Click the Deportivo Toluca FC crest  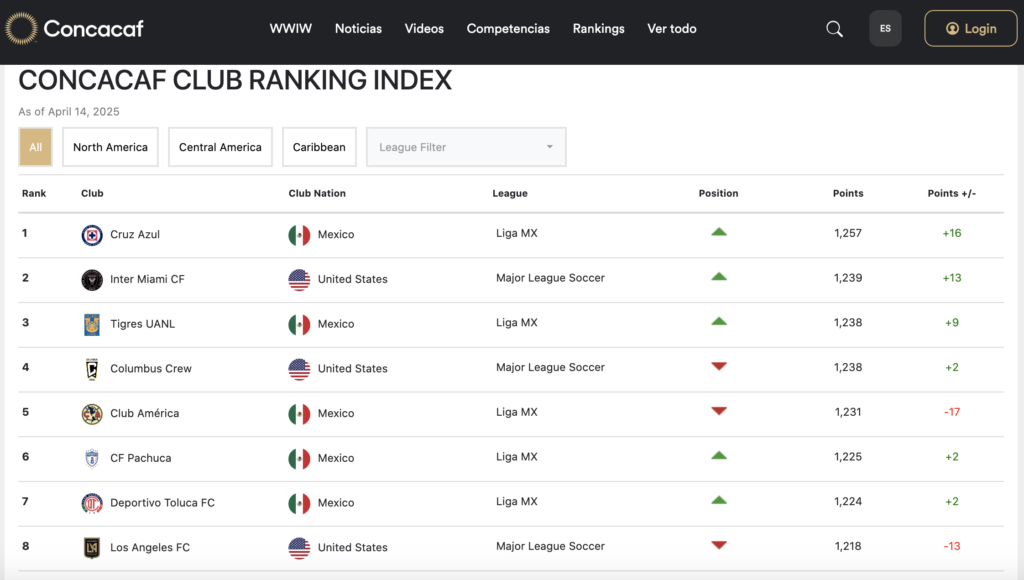(x=92, y=503)
